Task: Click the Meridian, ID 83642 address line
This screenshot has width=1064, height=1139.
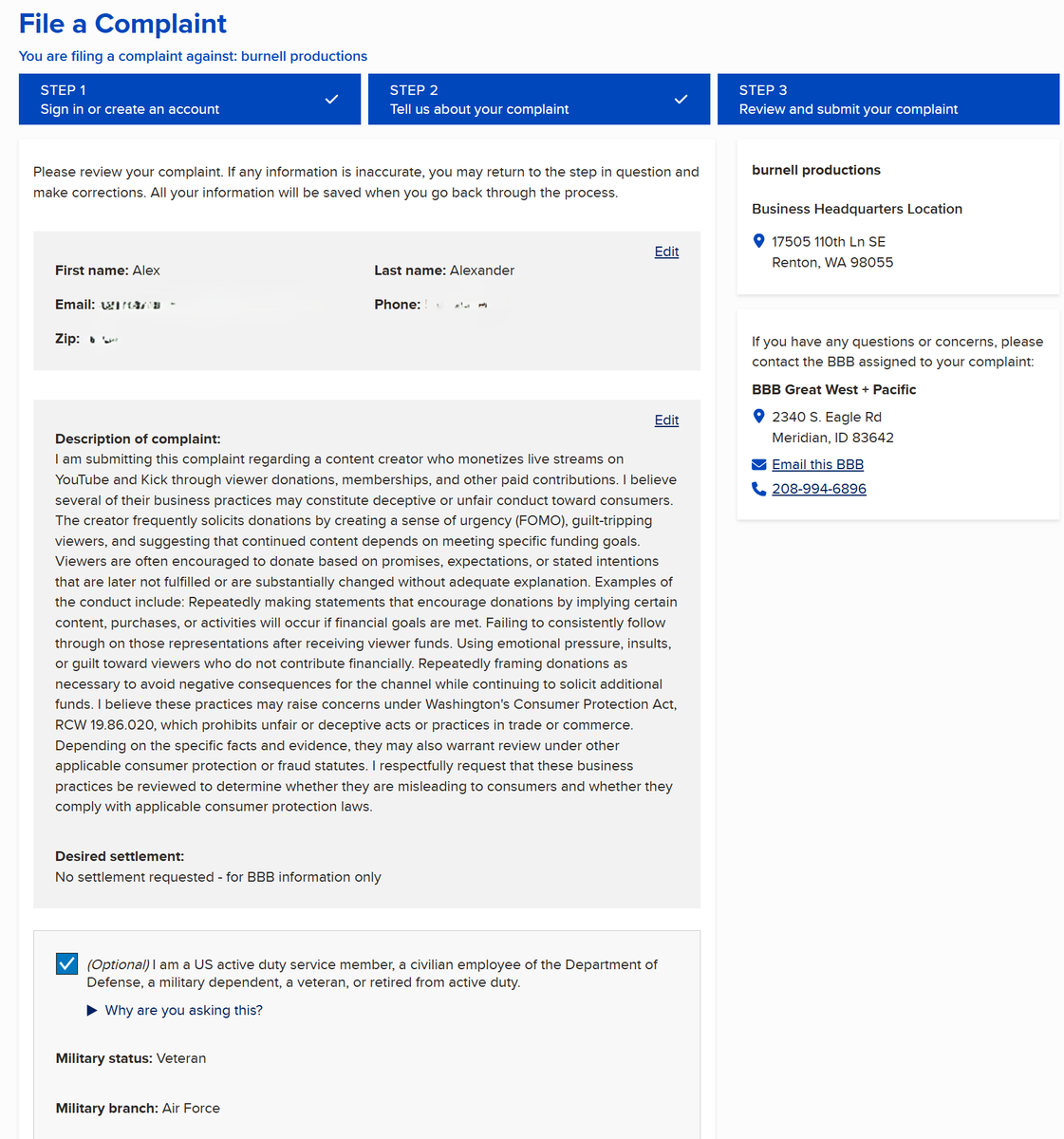Action: [x=832, y=438]
